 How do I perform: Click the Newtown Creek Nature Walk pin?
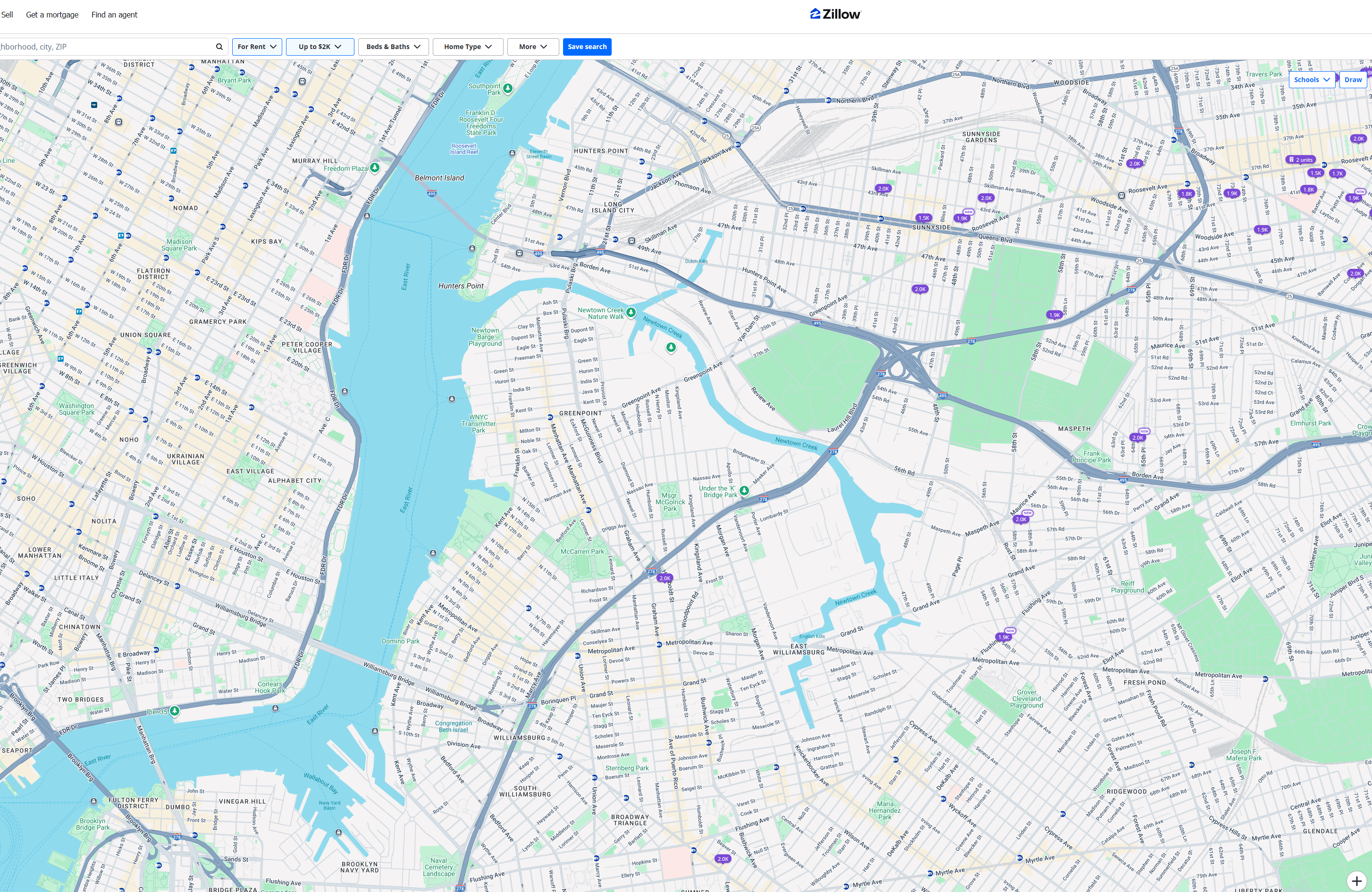[x=631, y=312]
